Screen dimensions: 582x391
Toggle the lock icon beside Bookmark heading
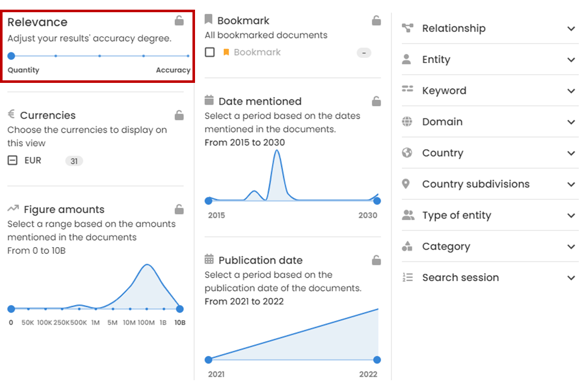point(376,20)
